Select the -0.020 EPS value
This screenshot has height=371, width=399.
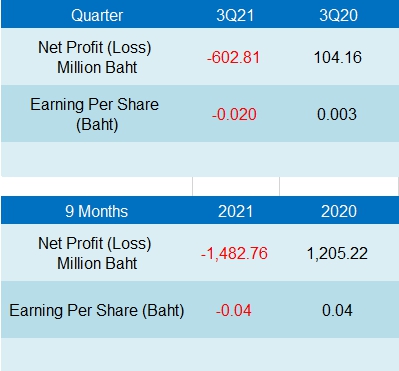pos(234,114)
